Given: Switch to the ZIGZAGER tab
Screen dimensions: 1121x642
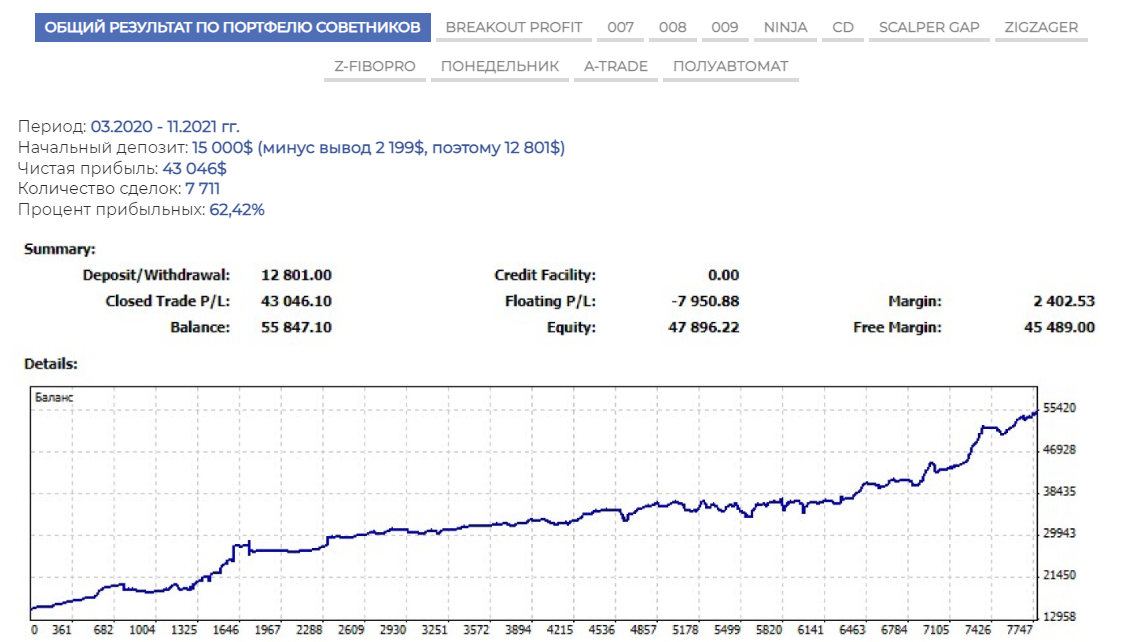Looking at the screenshot, I should [x=1041, y=27].
